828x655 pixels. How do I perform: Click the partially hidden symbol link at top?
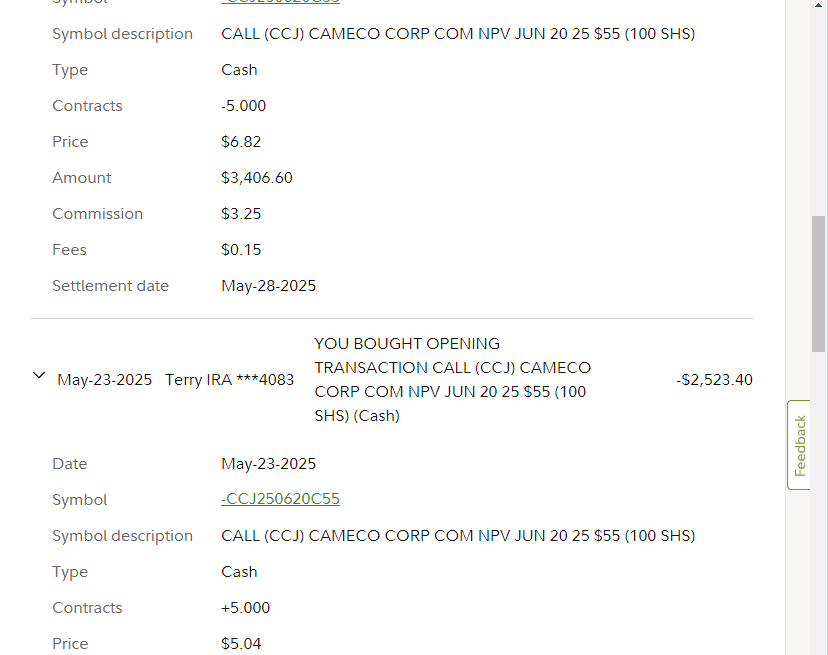pyautogui.click(x=280, y=3)
